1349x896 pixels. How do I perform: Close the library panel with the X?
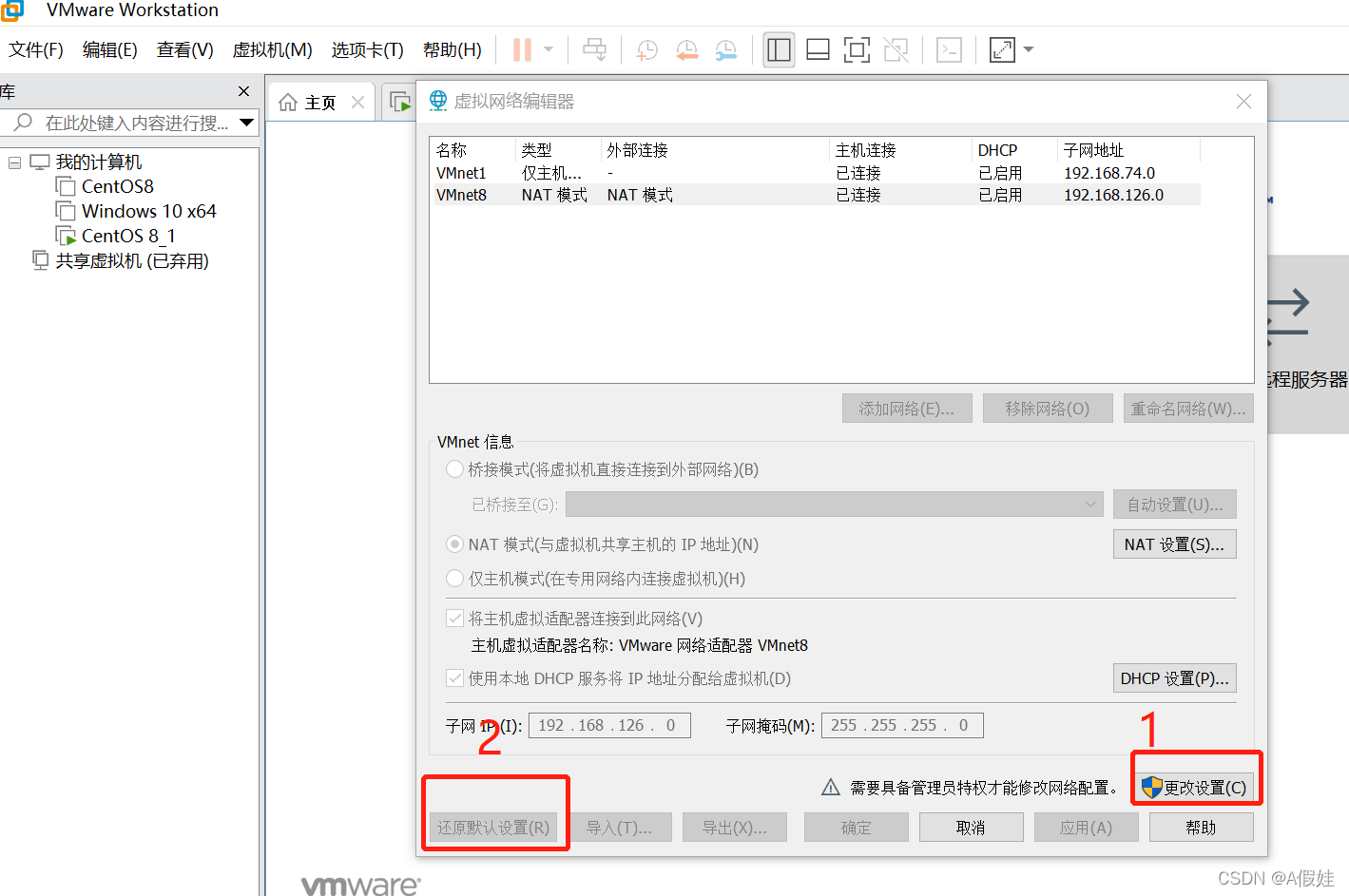pyautogui.click(x=244, y=91)
